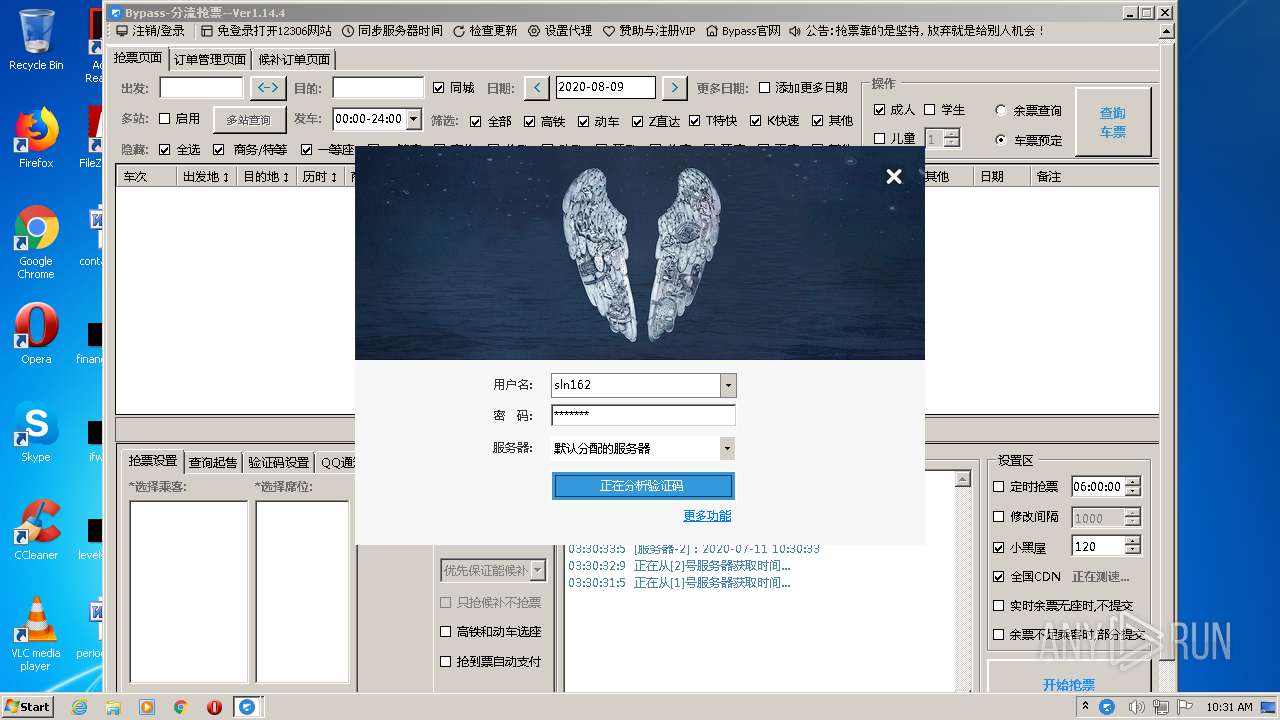
Task: Click the 正在分析验证码 login button
Action: [x=643, y=486]
